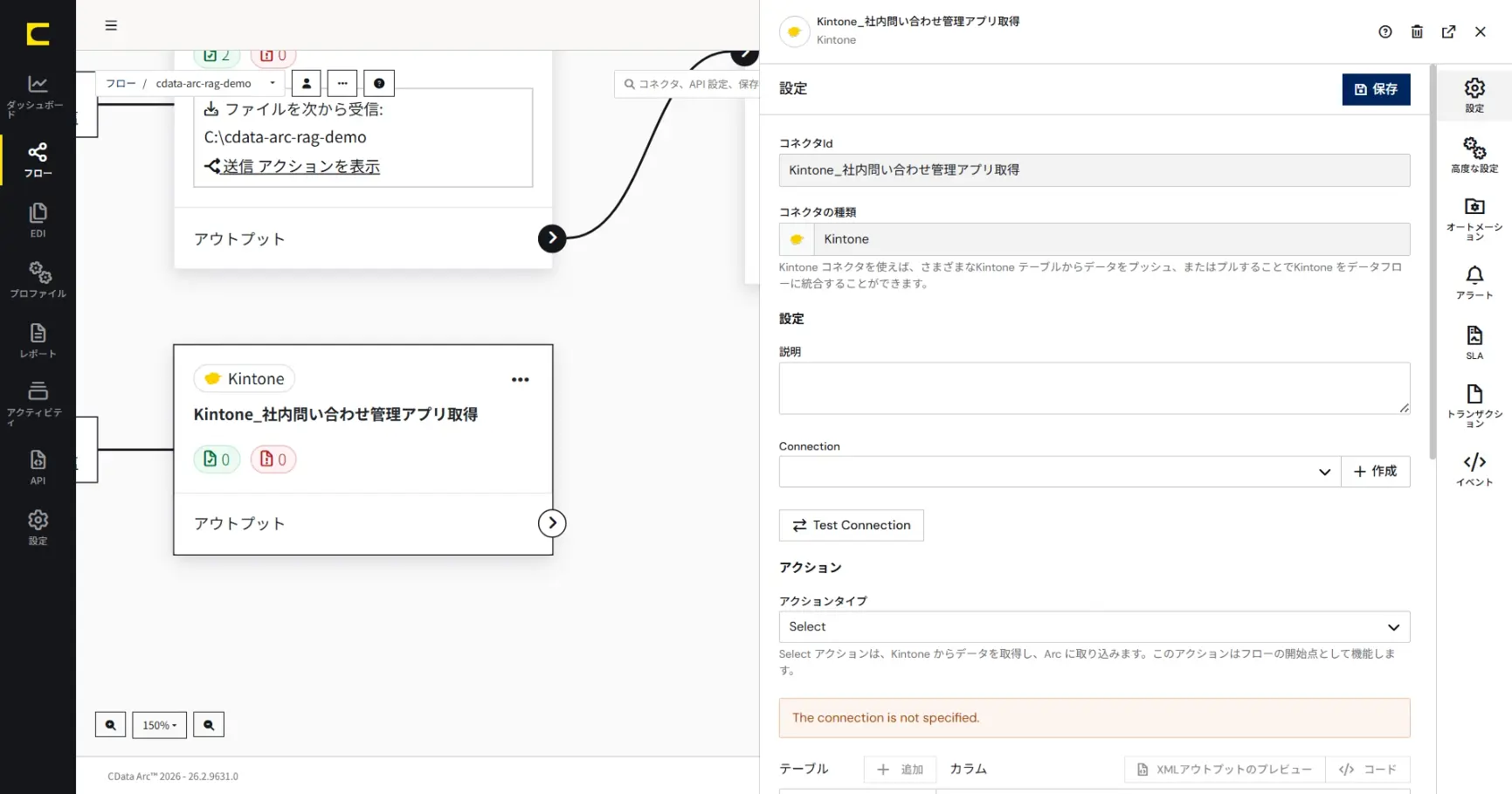
Task: Open the three-dot flow options button in toolbar
Action: click(x=342, y=83)
